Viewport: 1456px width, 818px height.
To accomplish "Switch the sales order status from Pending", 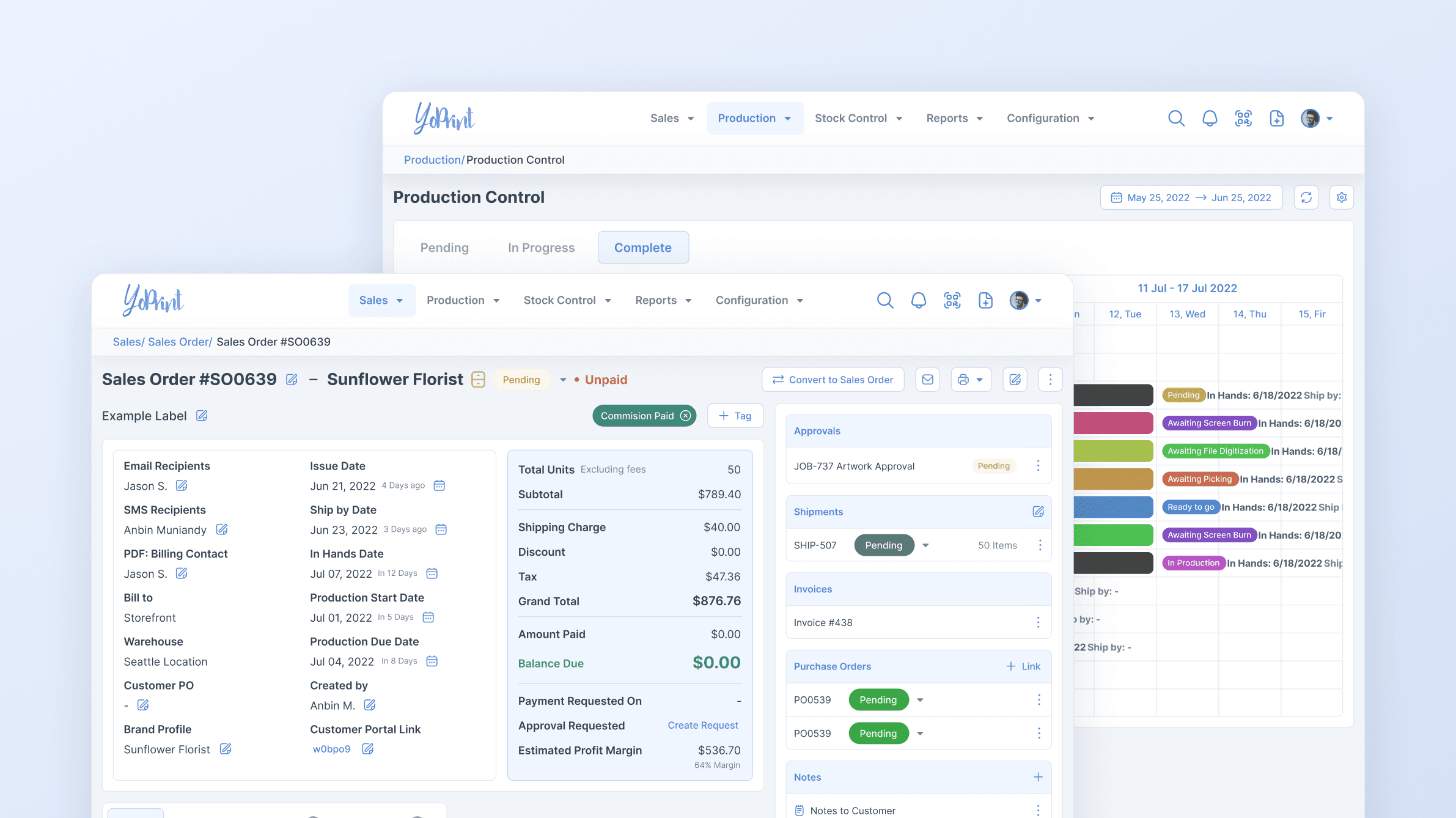I will click(x=563, y=379).
